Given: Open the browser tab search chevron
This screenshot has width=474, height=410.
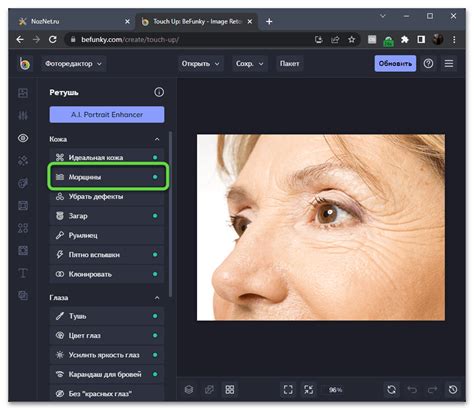Looking at the screenshot, I should [x=383, y=16].
